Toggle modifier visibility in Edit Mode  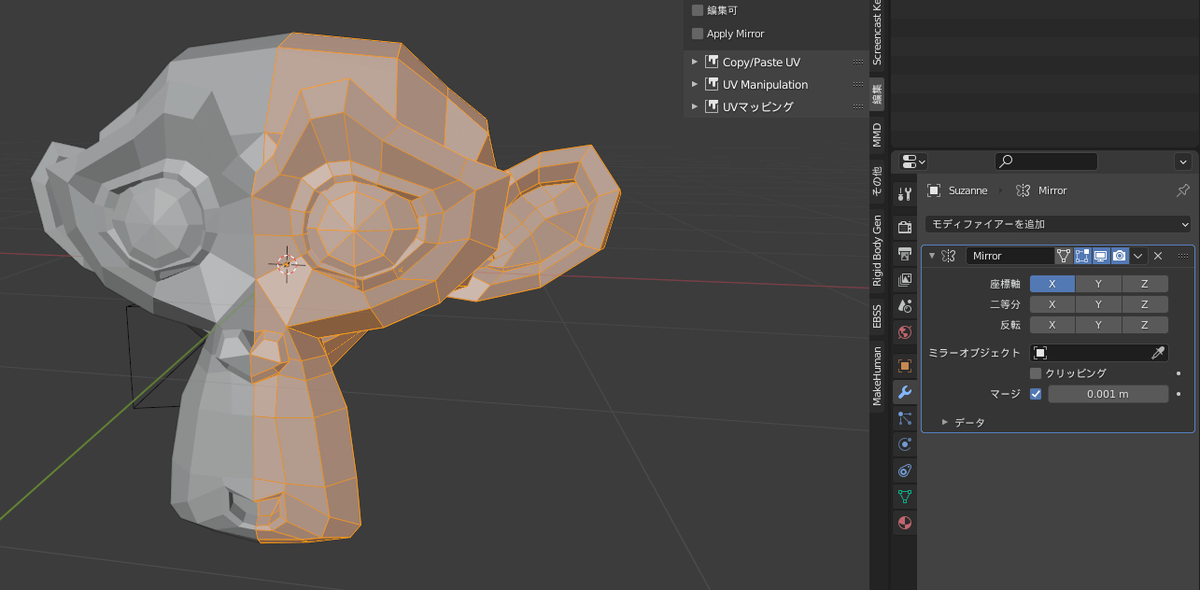pyautogui.click(x=1082, y=255)
